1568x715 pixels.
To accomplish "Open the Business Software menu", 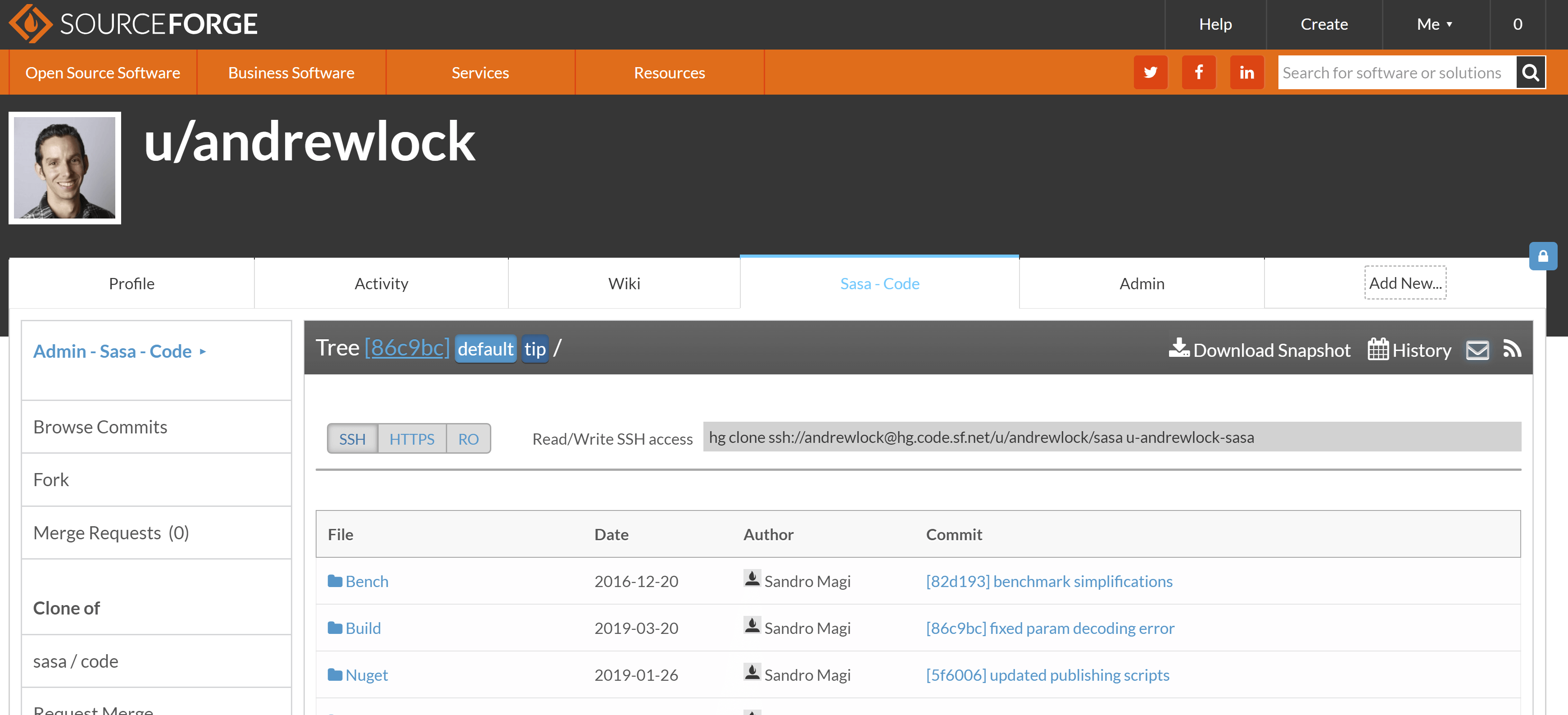I will tap(291, 73).
